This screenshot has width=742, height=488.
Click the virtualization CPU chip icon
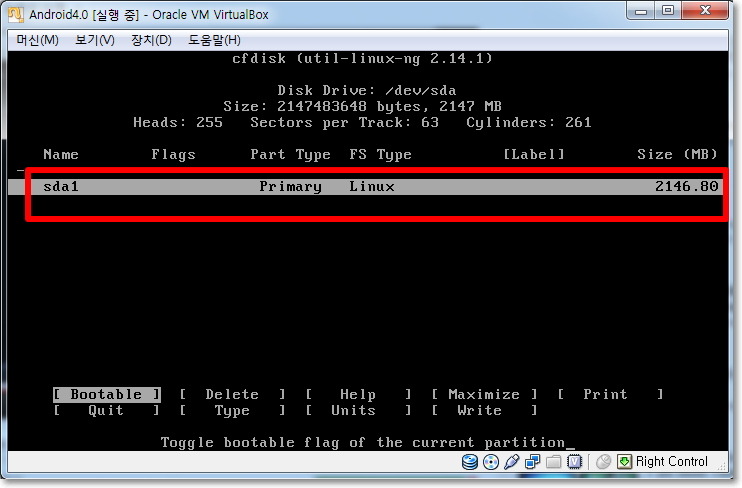575,462
